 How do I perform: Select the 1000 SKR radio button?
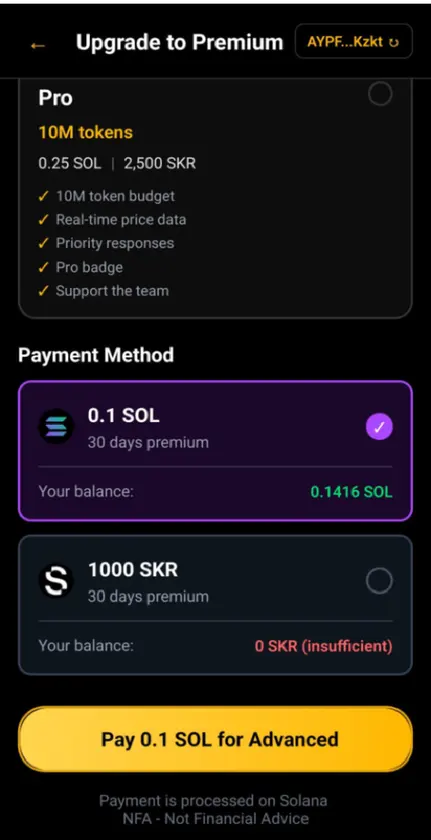click(x=379, y=581)
